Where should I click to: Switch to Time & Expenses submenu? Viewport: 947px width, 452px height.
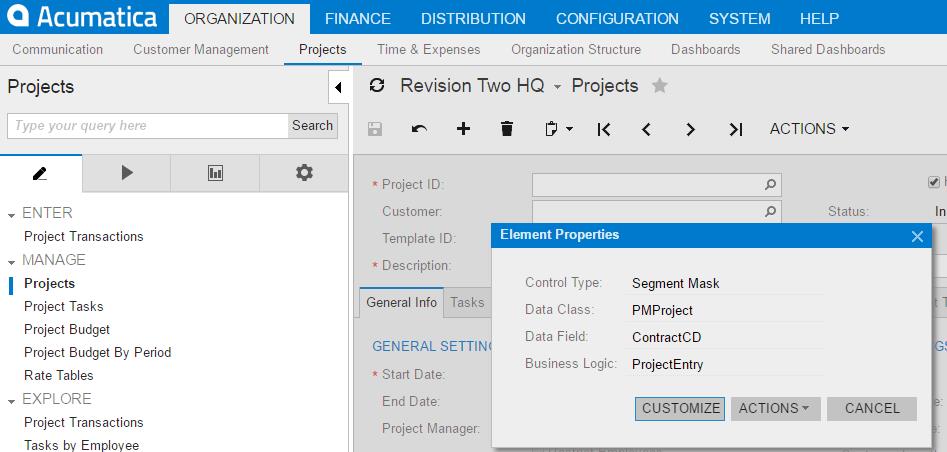point(428,50)
